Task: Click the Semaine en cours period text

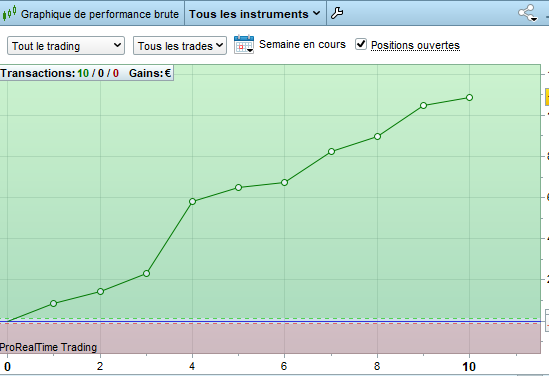Action: (302, 44)
